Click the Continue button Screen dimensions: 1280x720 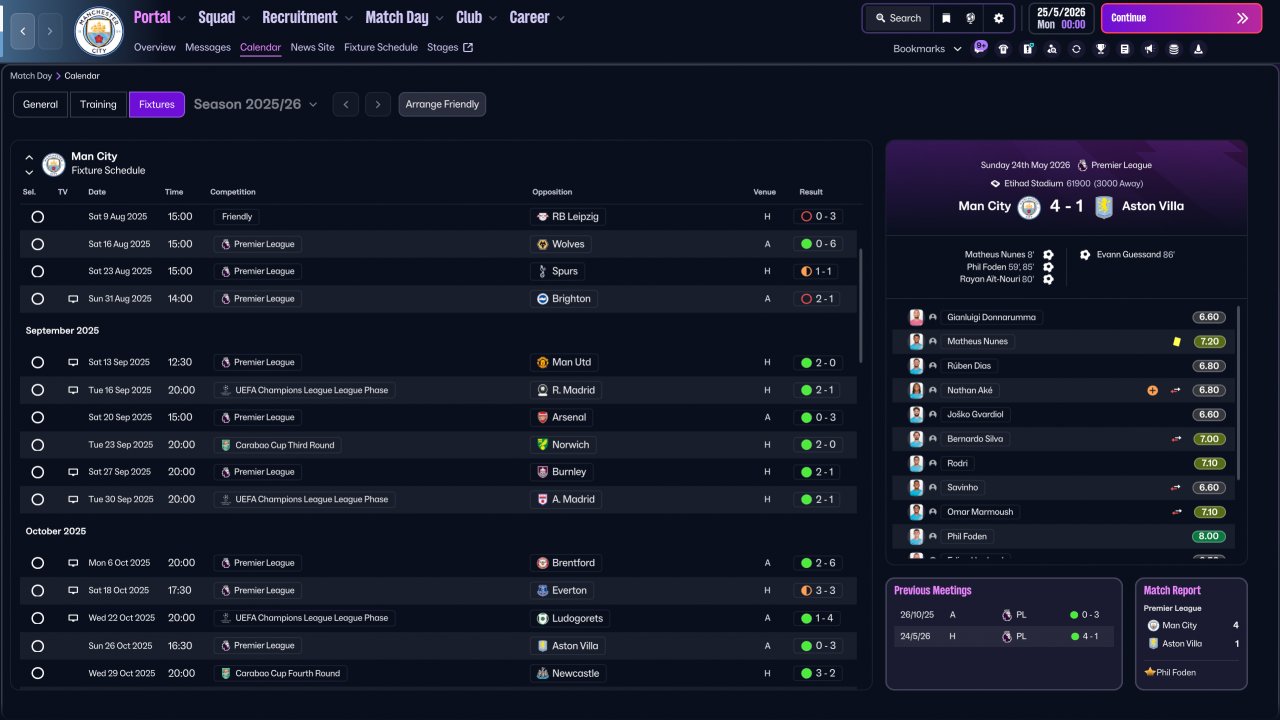[x=1181, y=18]
